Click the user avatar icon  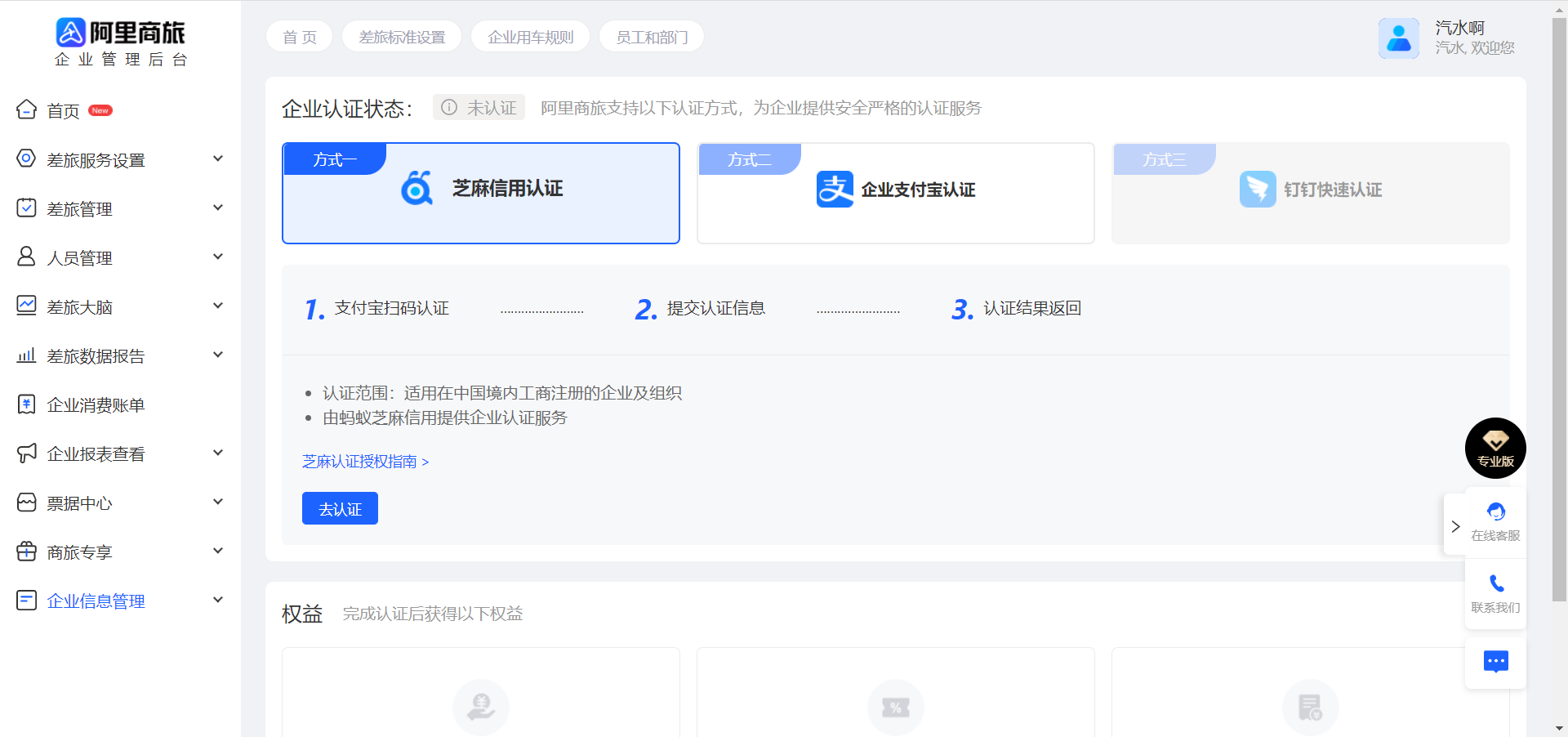coord(1399,38)
